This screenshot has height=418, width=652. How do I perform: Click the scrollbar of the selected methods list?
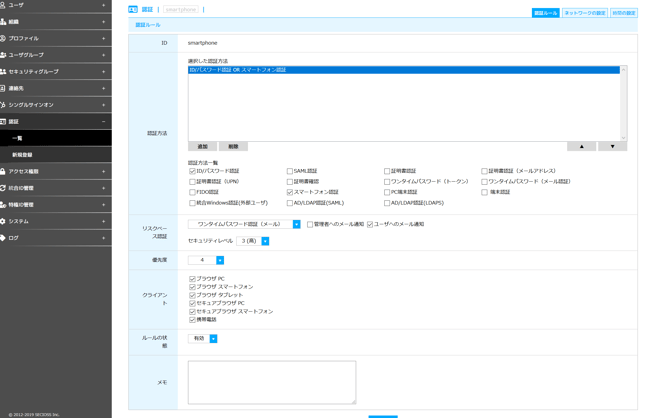(x=623, y=104)
